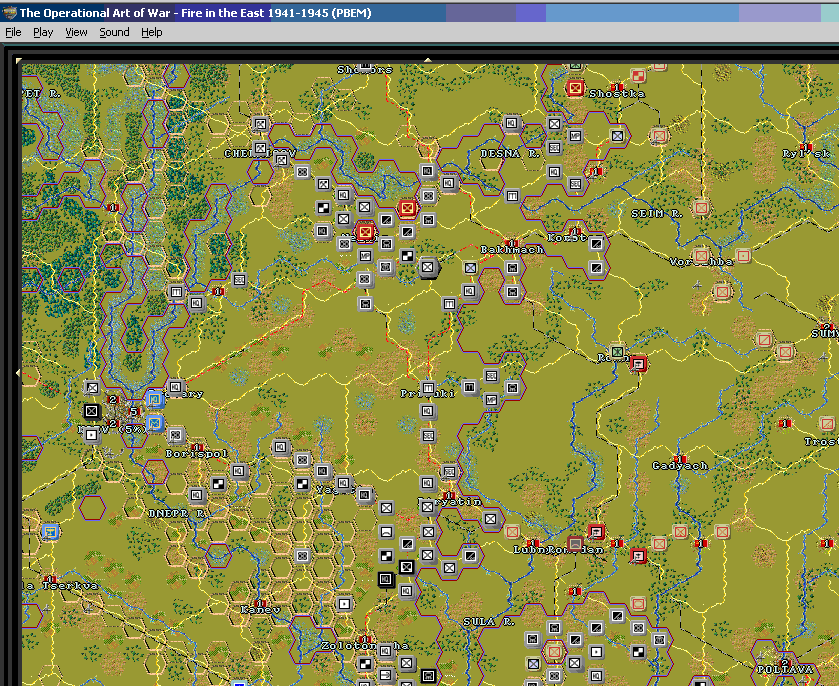Select the MP unit directly south of Nezhin
Viewport: 840px width, 686px height.
tap(365, 256)
